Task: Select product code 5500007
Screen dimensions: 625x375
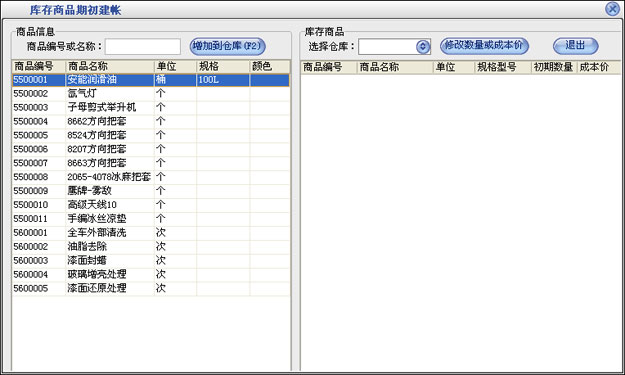Action: pyautogui.click(x=31, y=163)
